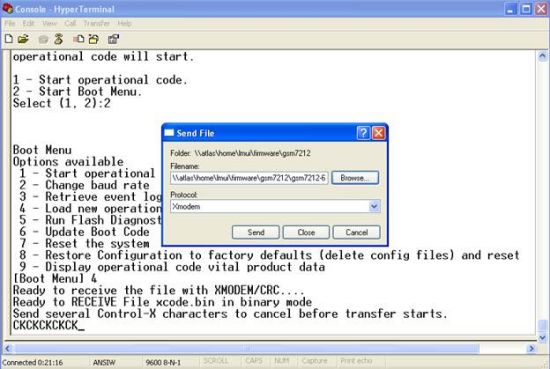Image resolution: width=550 pixels, height=369 pixels.
Task: Open the Transfer menu
Action: tap(96, 24)
